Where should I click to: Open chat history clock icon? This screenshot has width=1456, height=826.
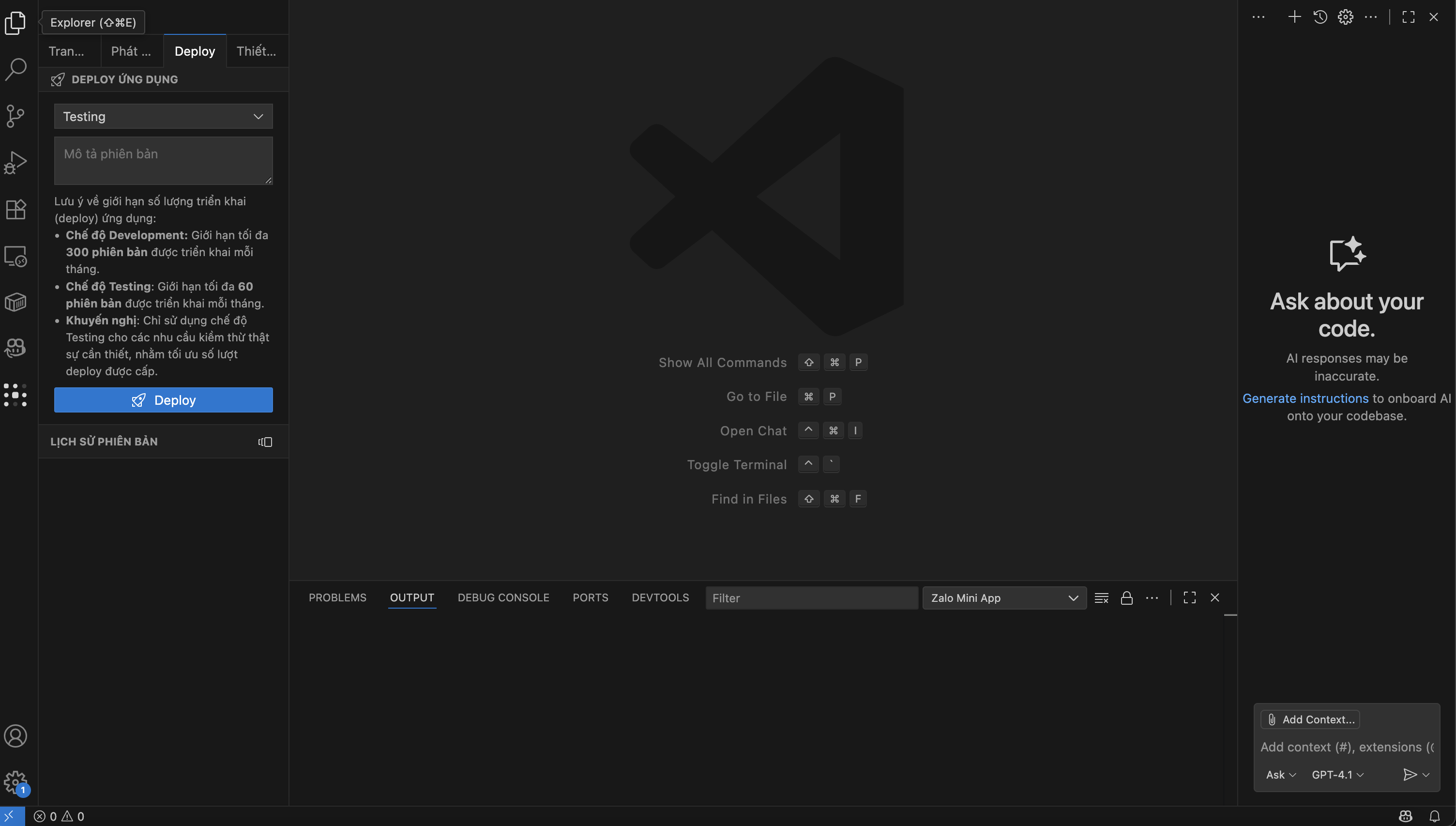[x=1320, y=17]
